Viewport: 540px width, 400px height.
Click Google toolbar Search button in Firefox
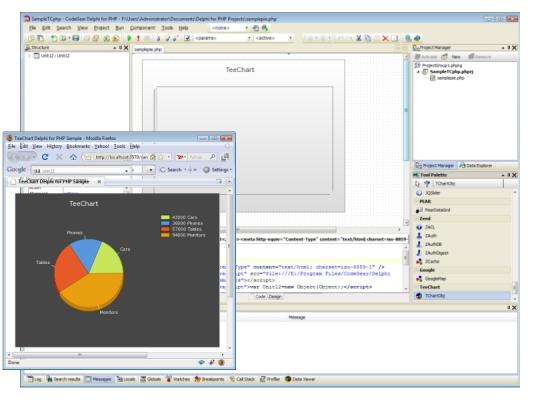(x=171, y=170)
